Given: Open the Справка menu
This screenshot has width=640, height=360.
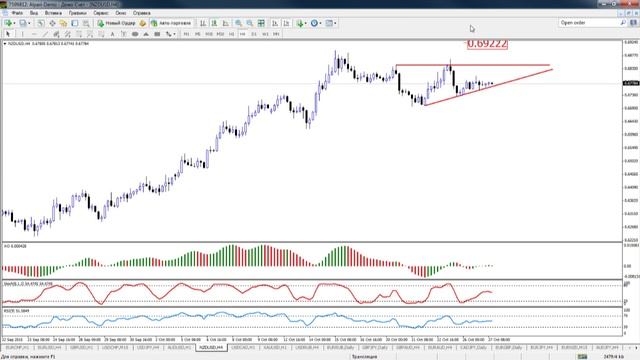Looking at the screenshot, I should (x=142, y=13).
